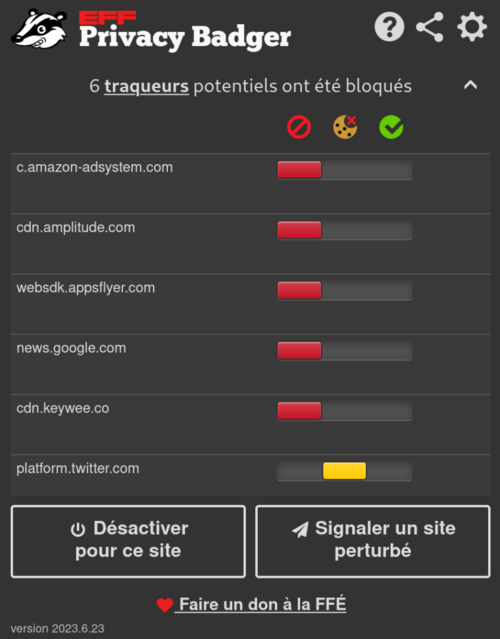Click the red block legend icon
500x639 pixels.
tap(299, 127)
